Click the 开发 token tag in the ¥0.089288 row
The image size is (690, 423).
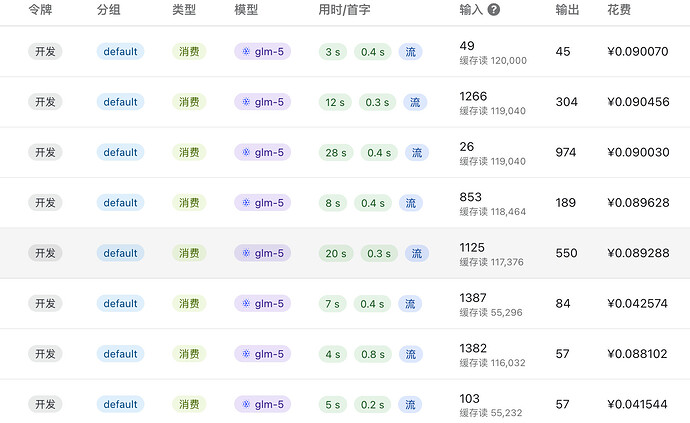pos(45,253)
